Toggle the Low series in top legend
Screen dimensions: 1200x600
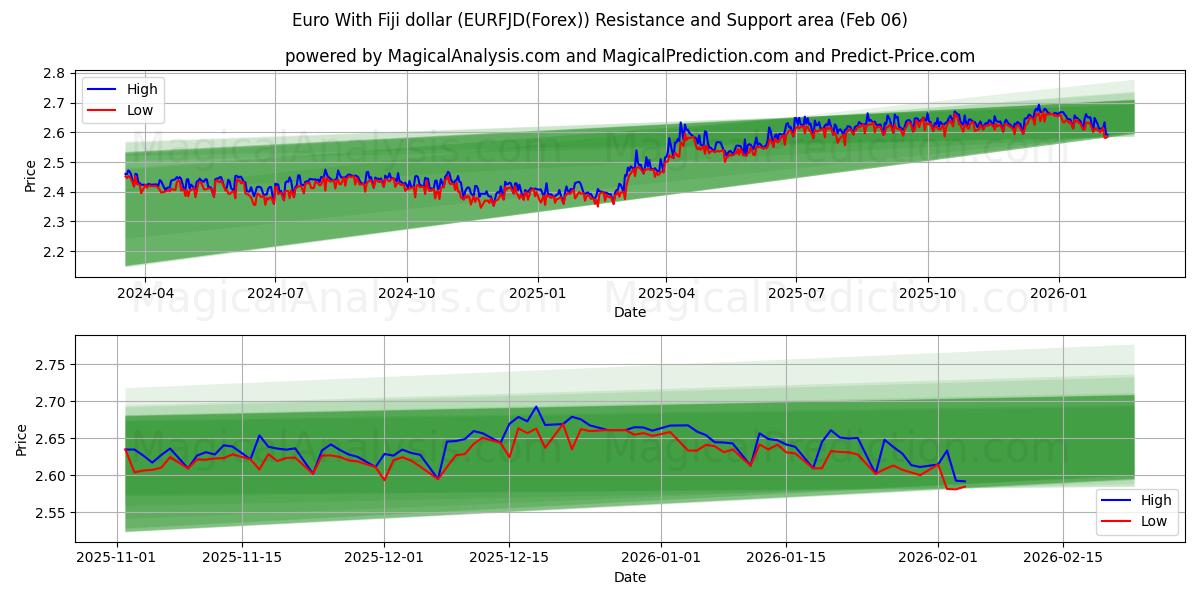141,110
